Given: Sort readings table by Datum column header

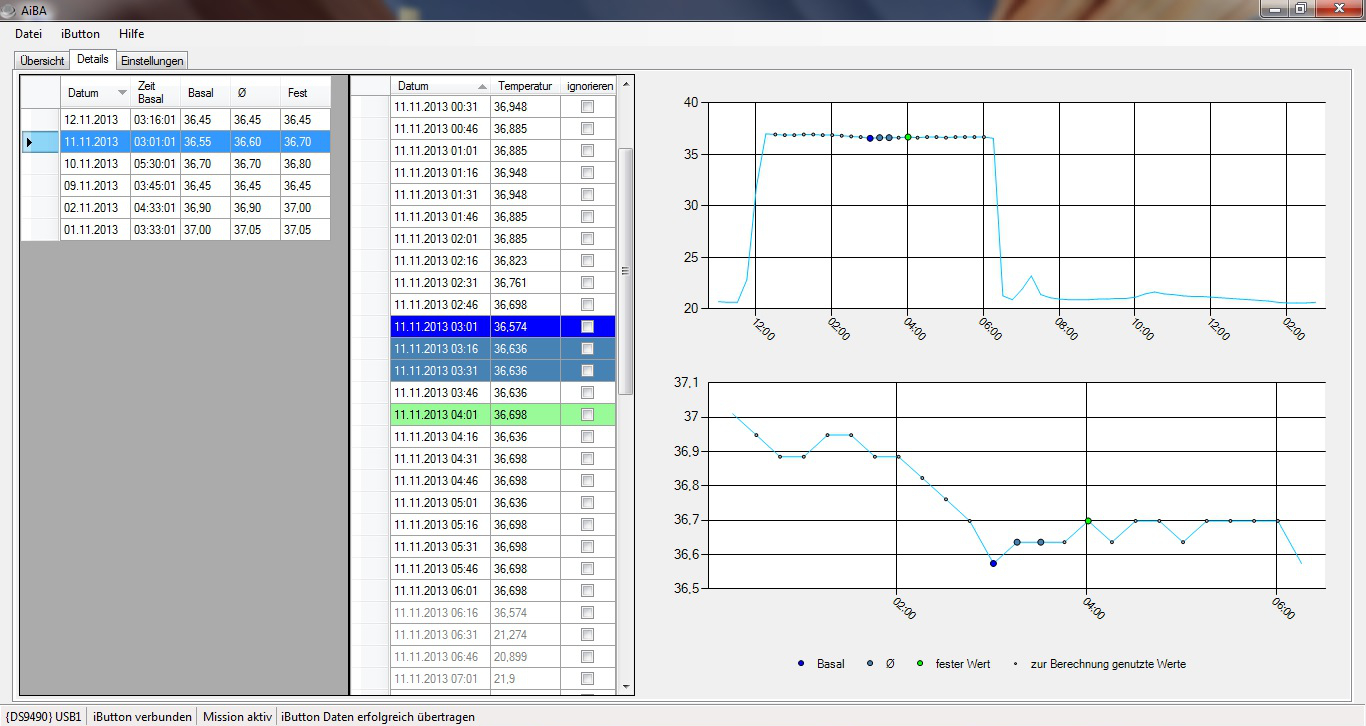Looking at the screenshot, I should 442,86.
